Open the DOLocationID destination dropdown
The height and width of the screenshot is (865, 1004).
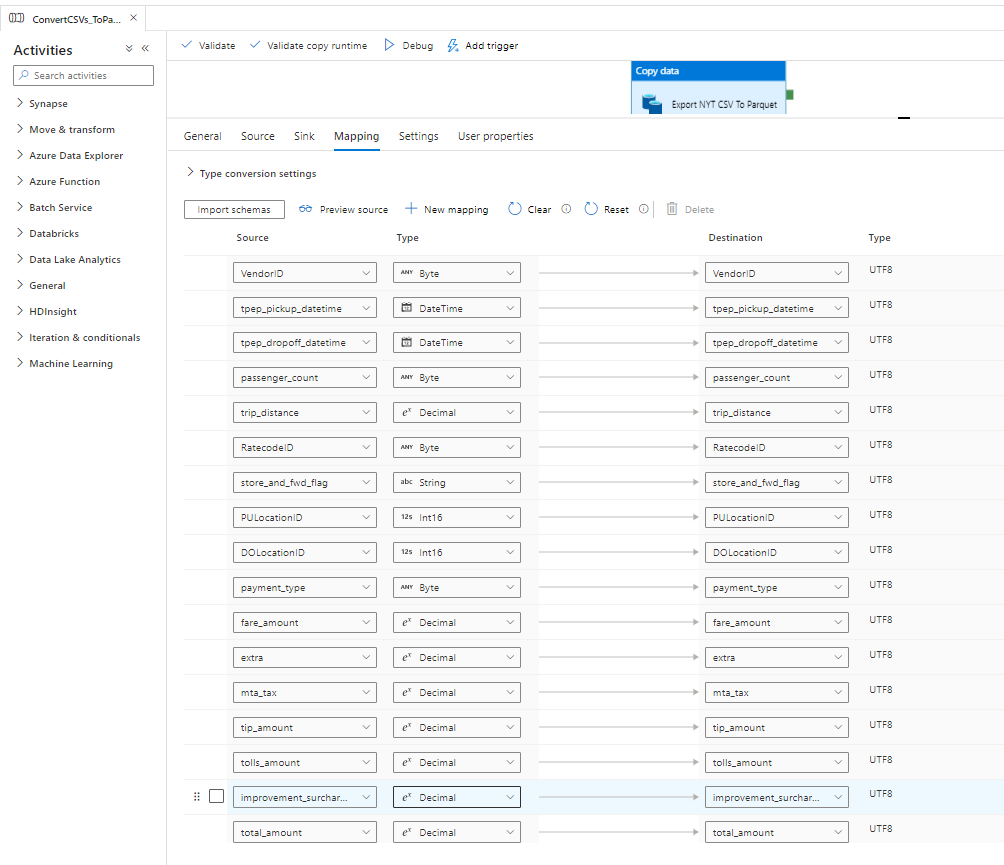click(x=777, y=553)
